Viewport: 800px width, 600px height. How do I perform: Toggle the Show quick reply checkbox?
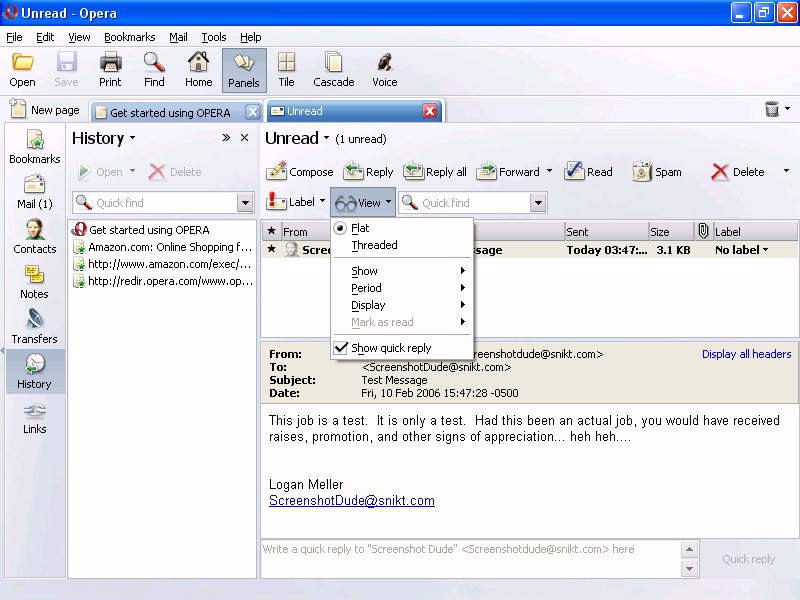[341, 348]
